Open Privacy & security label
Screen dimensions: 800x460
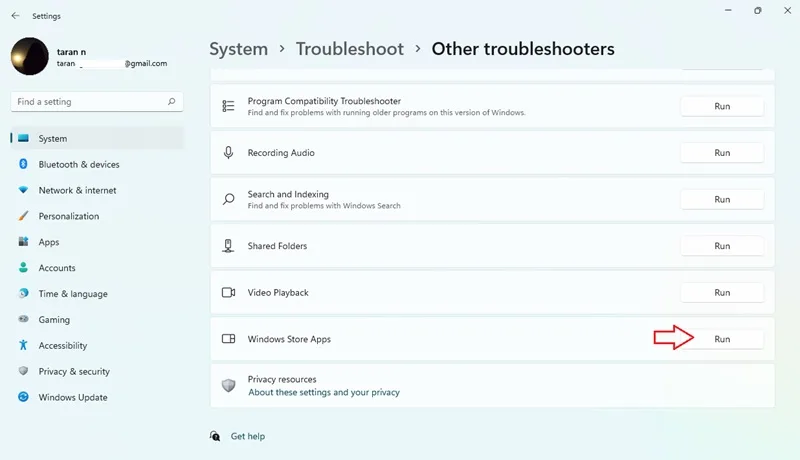pyautogui.click(x=74, y=371)
